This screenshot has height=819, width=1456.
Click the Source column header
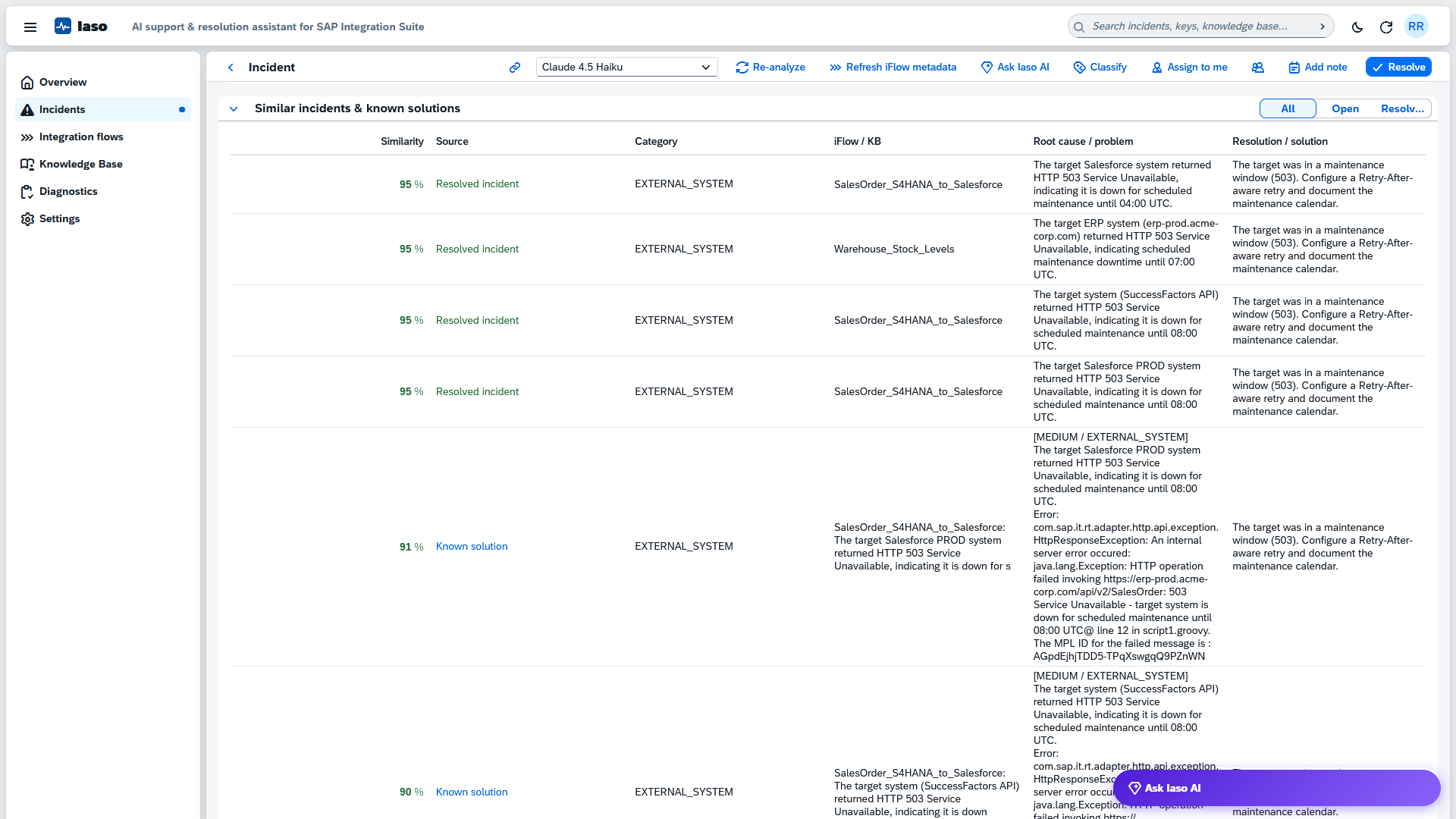point(452,142)
